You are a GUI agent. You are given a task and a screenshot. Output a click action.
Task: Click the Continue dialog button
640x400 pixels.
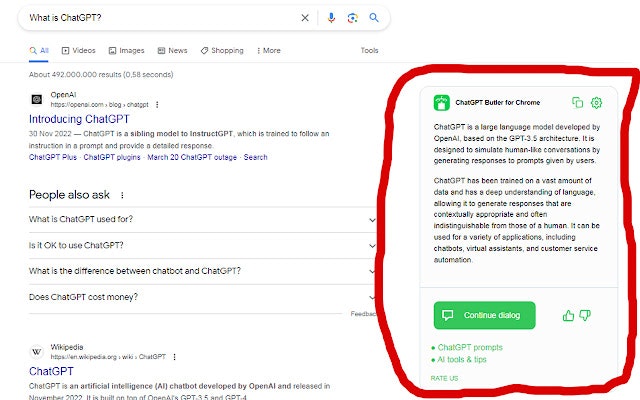484,315
